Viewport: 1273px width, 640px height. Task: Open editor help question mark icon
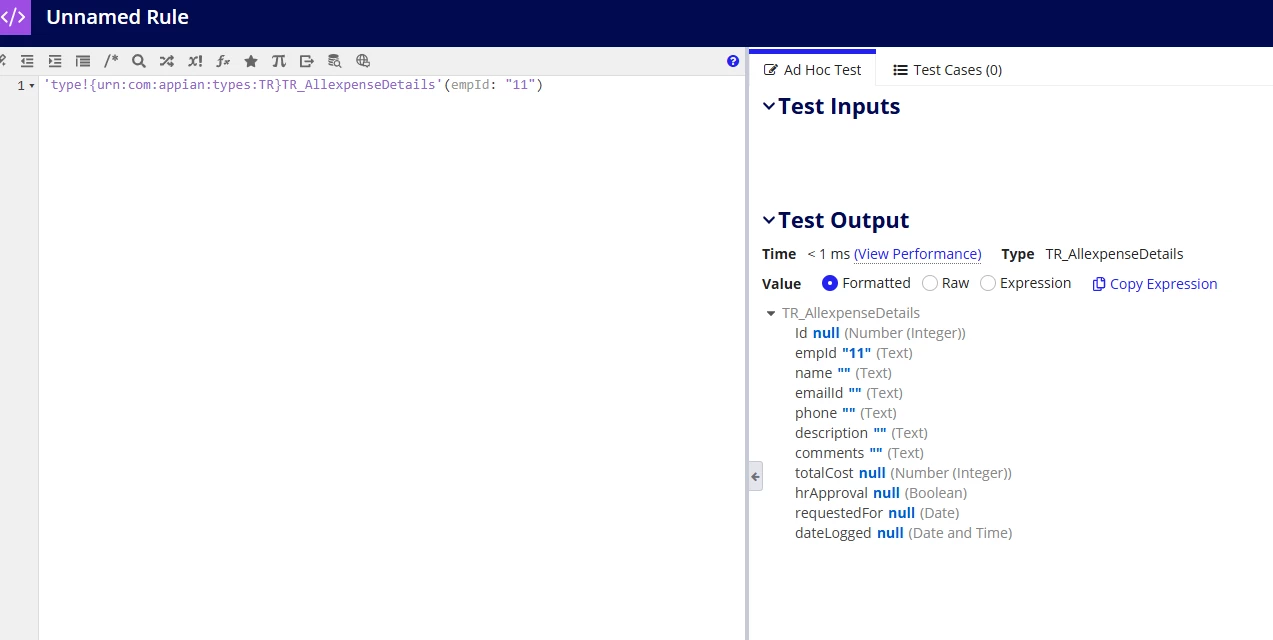click(733, 61)
